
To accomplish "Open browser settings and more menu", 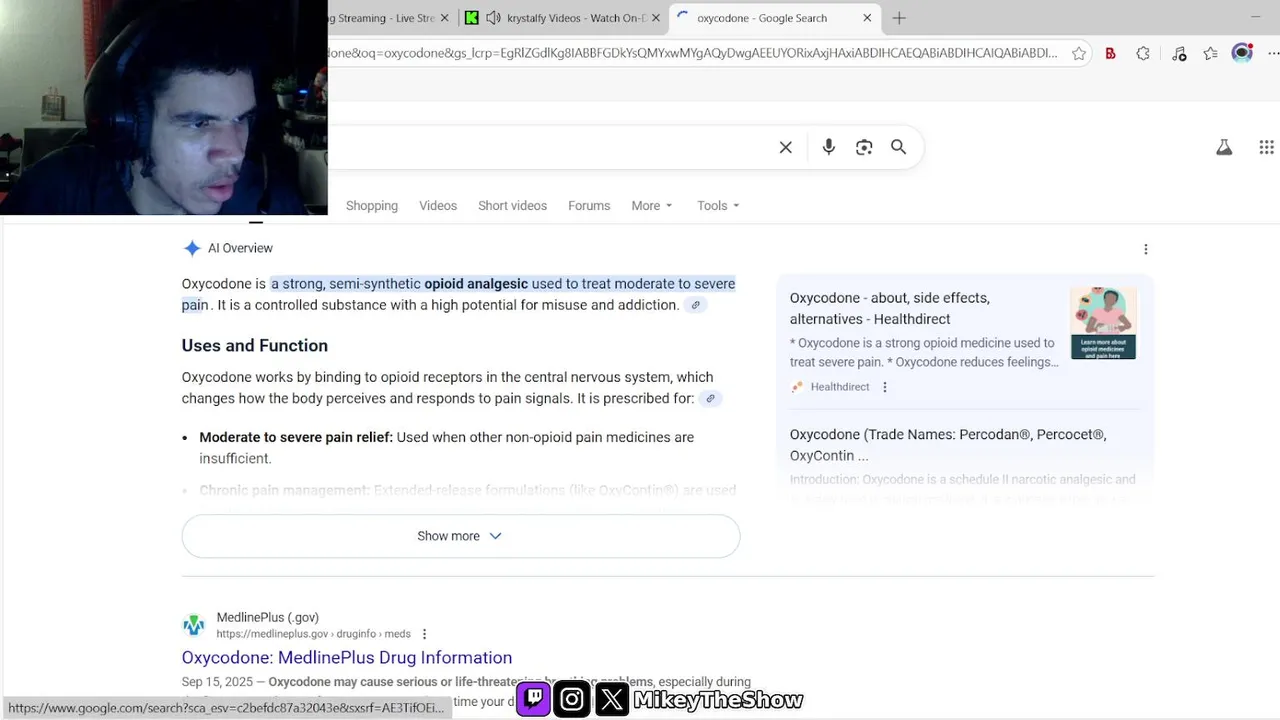I will [x=1275, y=54].
